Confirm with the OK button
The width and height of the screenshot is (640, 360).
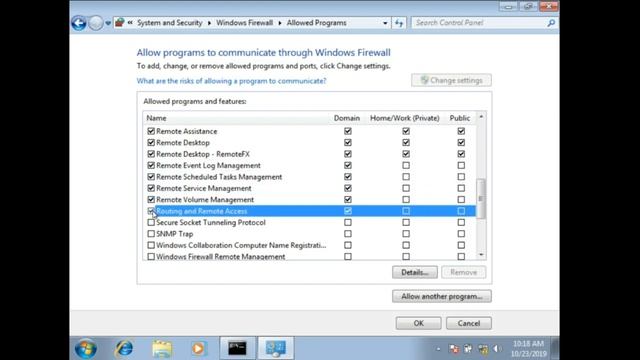tap(418, 323)
